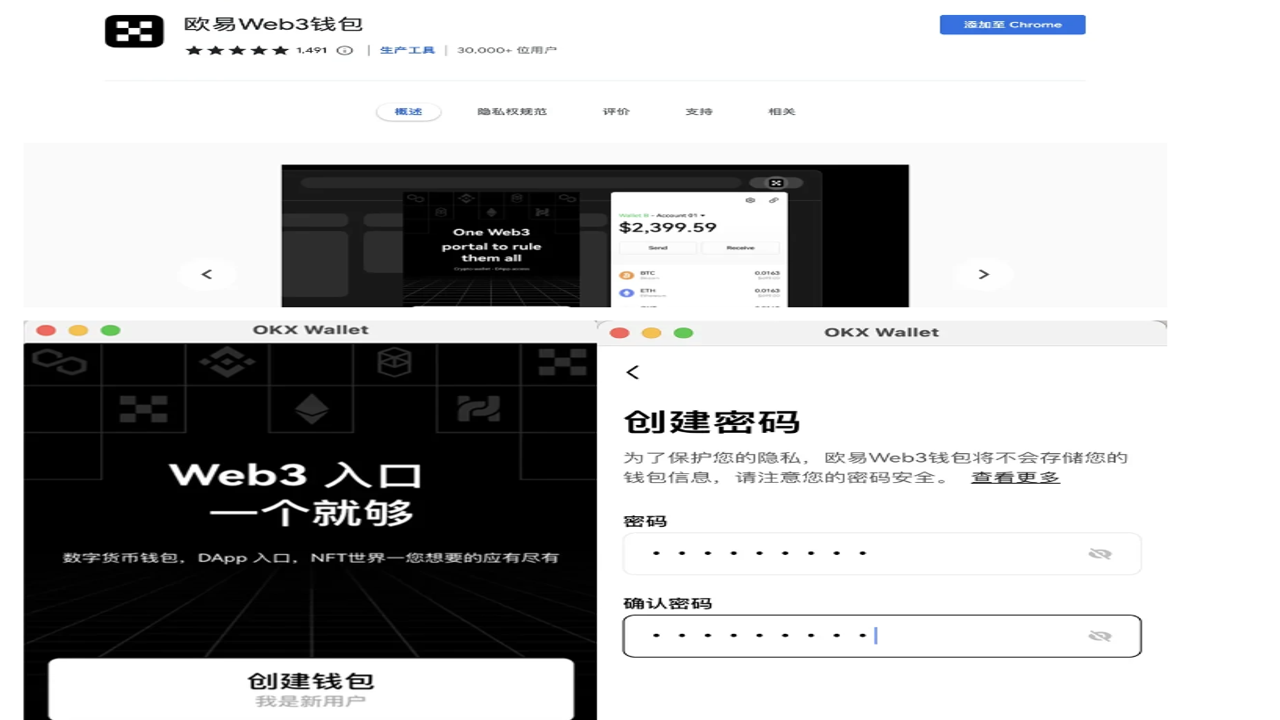Open the 评价 tab
1280x720 pixels.
click(616, 112)
